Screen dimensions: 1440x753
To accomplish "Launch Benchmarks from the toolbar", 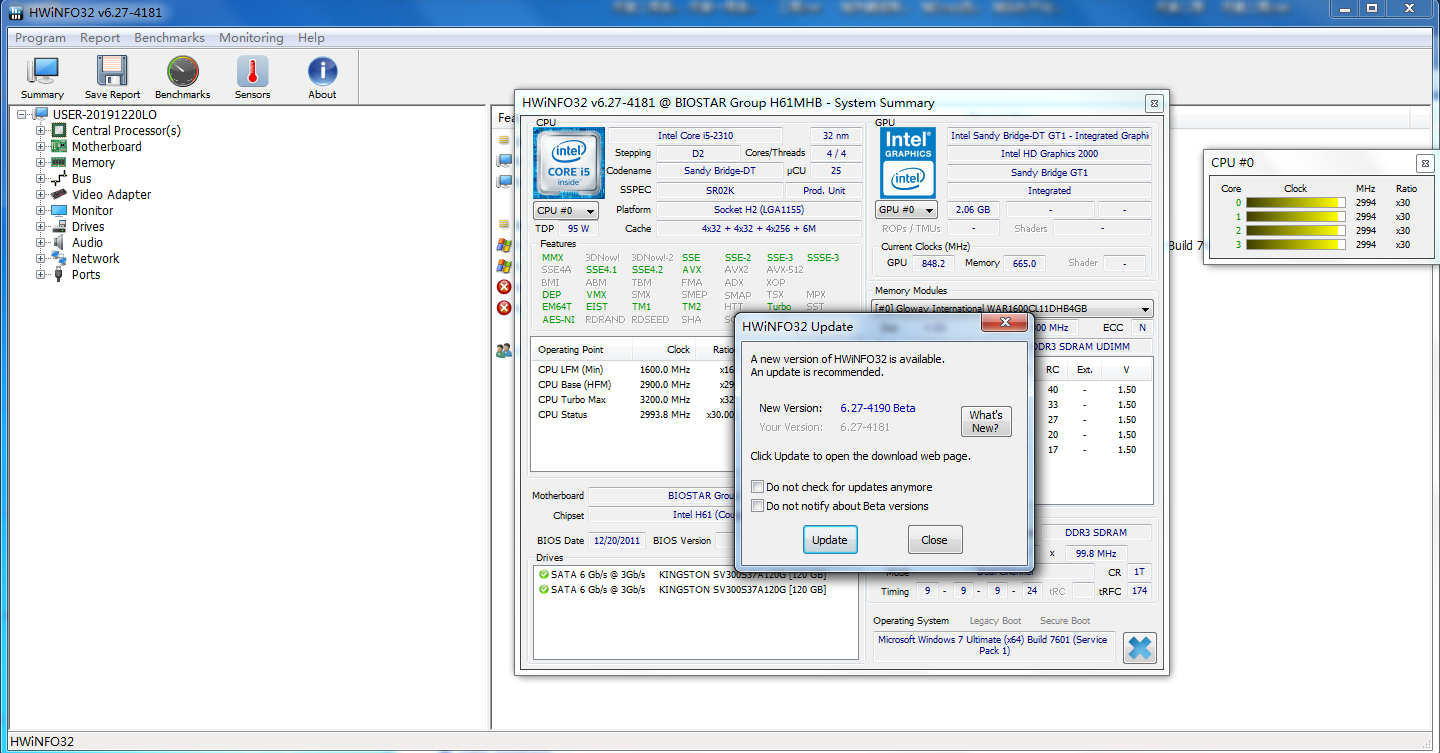I will click(182, 72).
